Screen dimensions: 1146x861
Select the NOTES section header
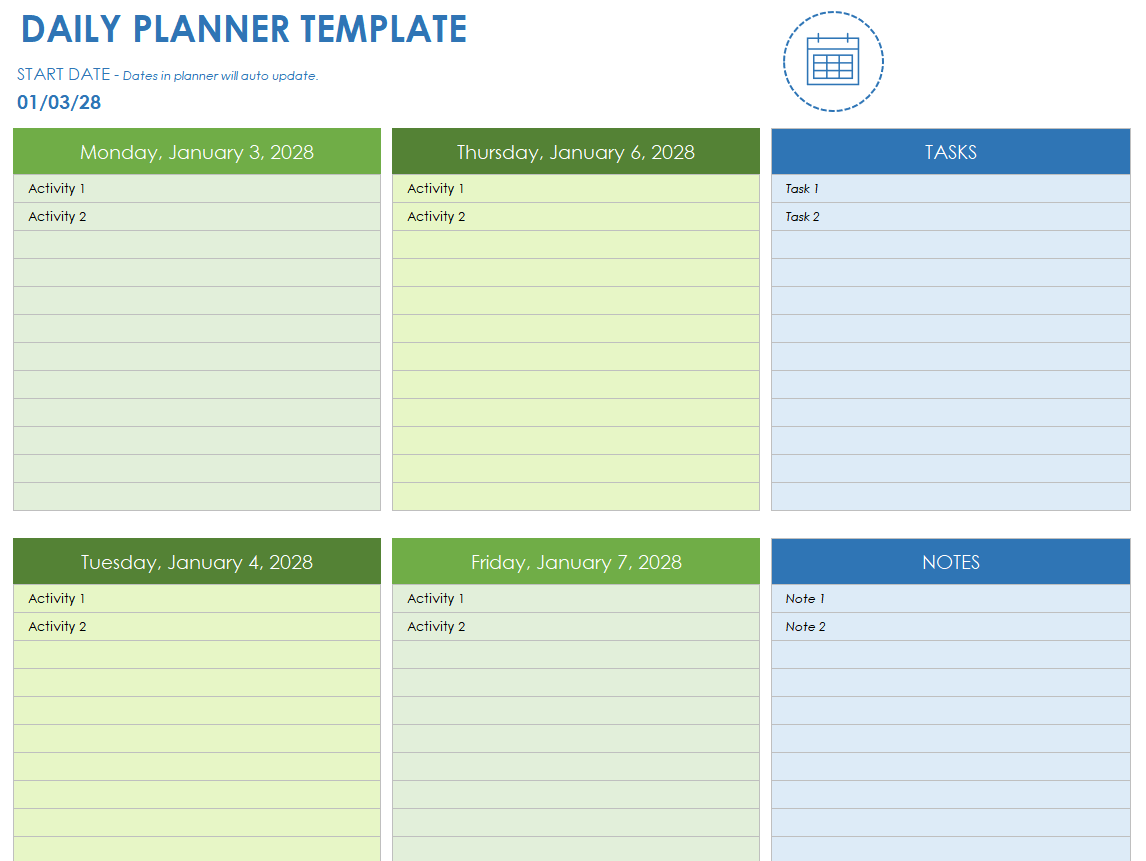950,562
